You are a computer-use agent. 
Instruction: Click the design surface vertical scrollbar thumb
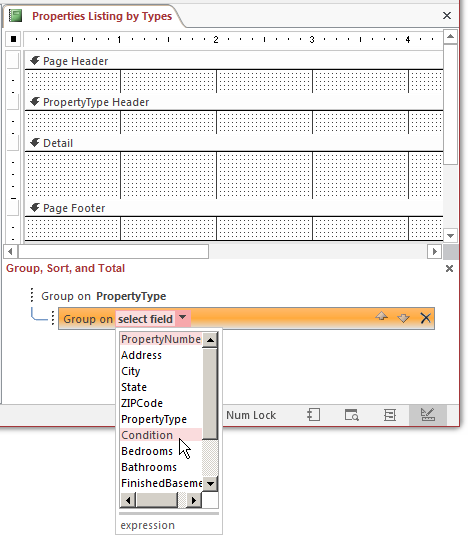click(450, 104)
